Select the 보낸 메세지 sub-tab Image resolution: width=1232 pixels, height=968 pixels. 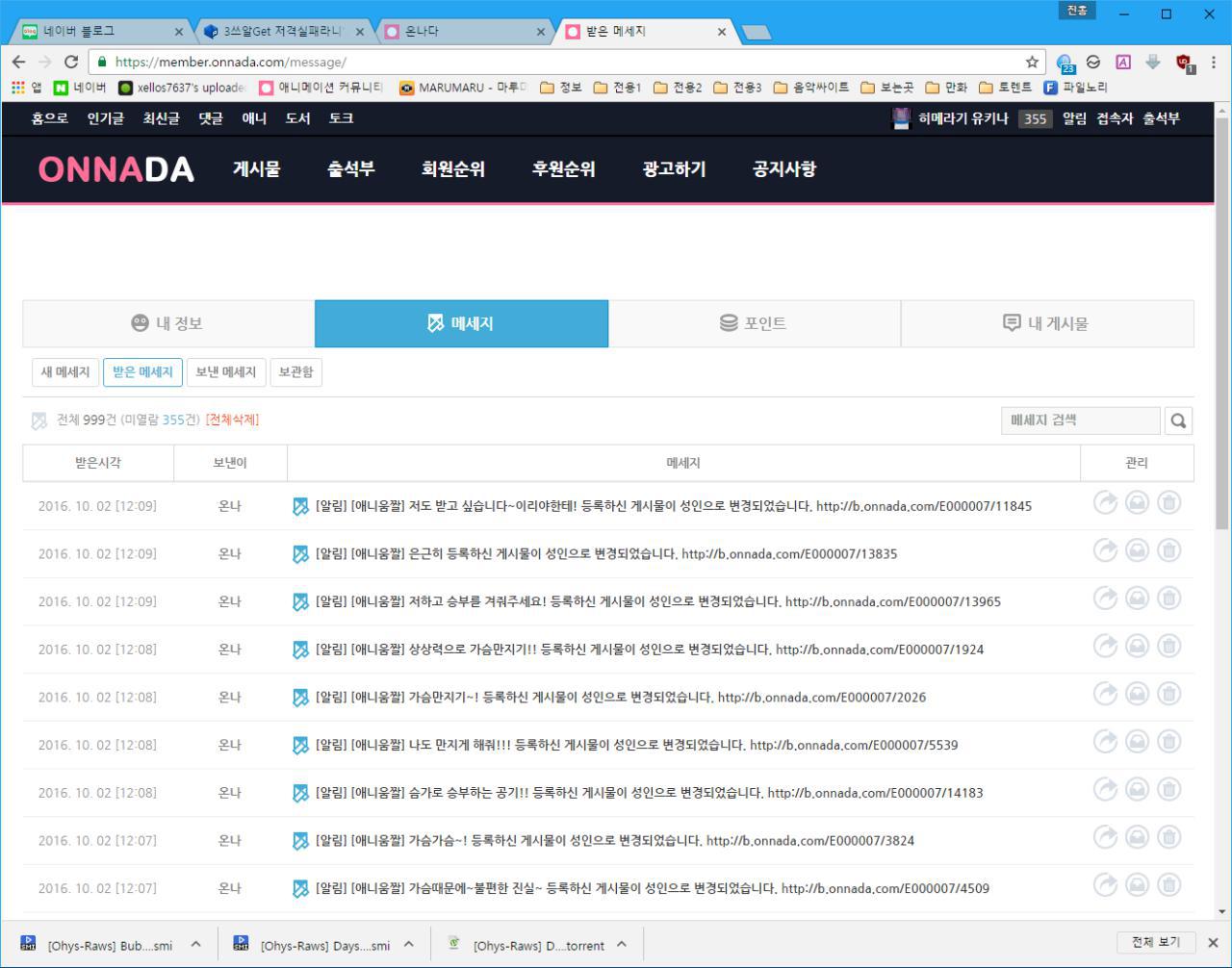tap(225, 372)
